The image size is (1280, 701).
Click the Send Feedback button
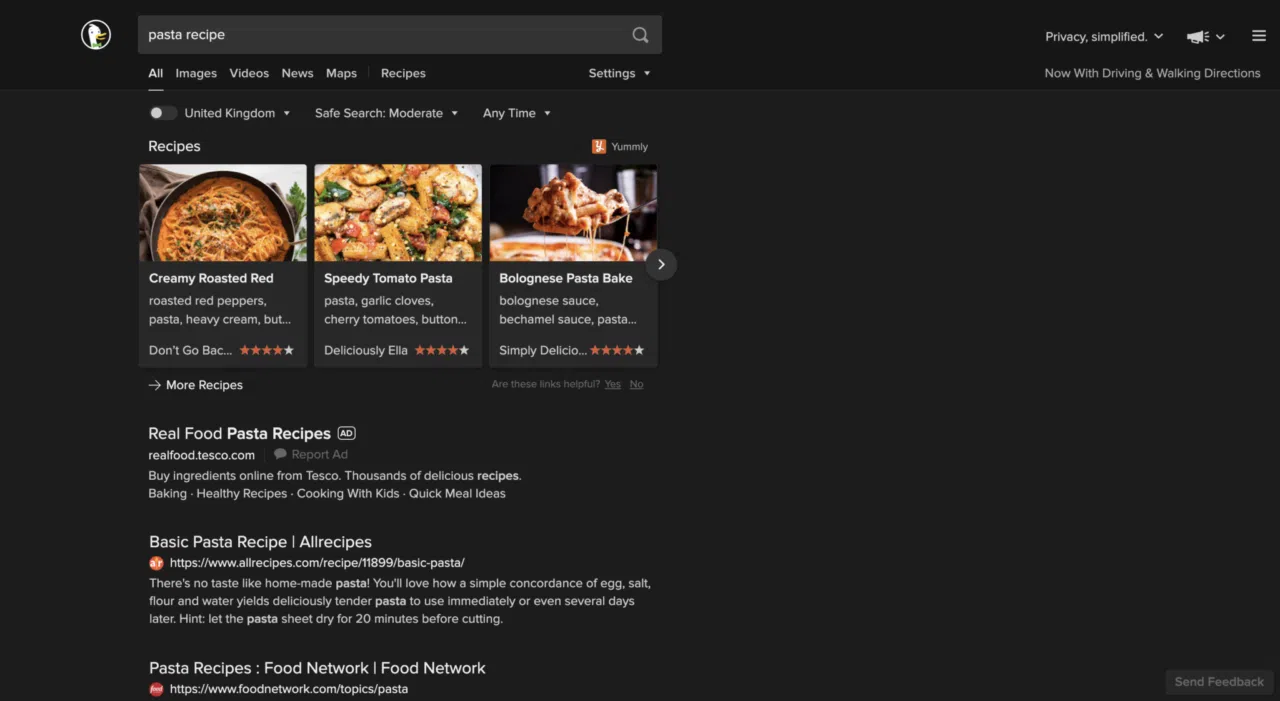coord(1219,682)
